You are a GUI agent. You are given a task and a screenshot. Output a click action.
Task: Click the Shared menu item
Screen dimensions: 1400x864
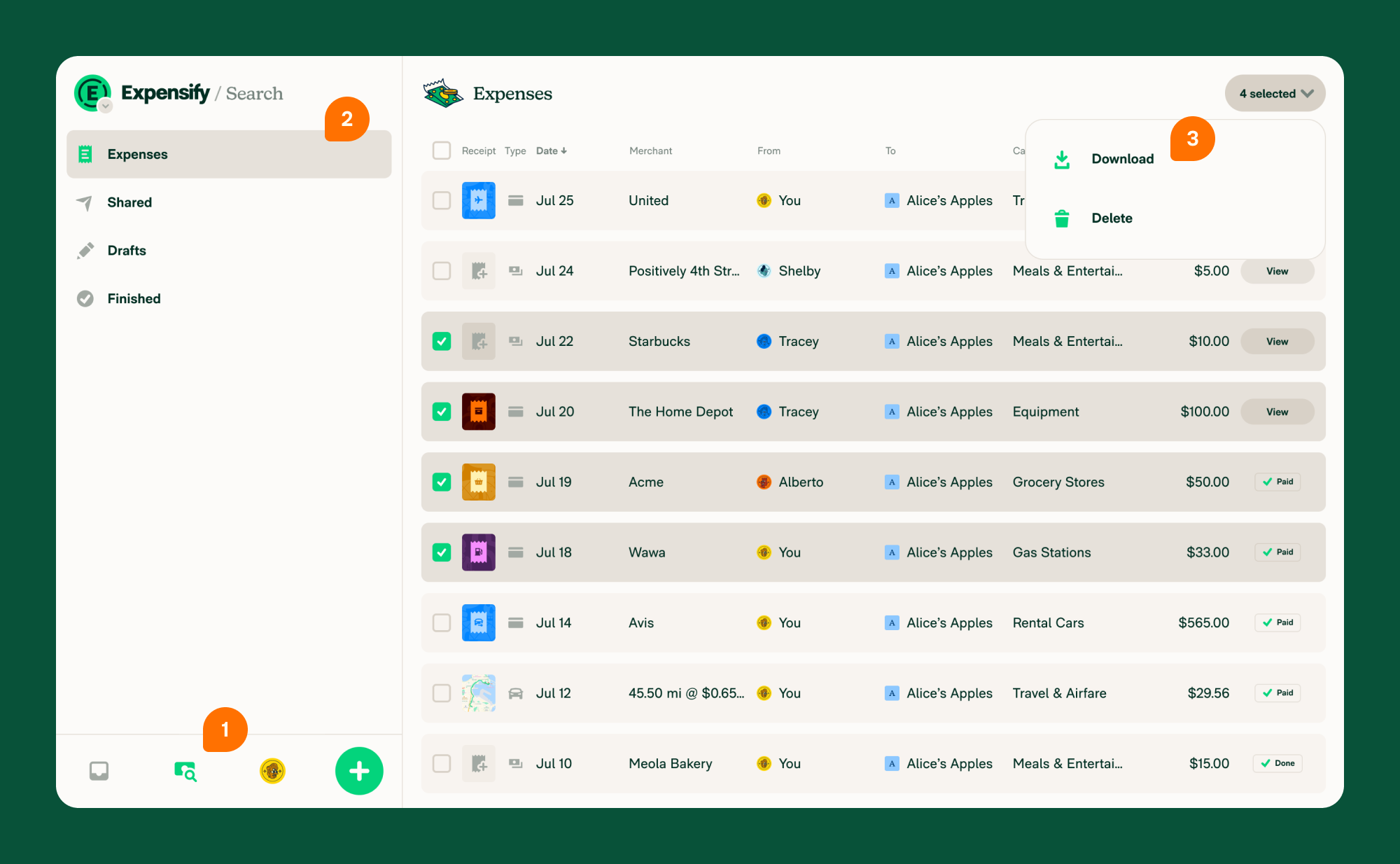point(128,202)
